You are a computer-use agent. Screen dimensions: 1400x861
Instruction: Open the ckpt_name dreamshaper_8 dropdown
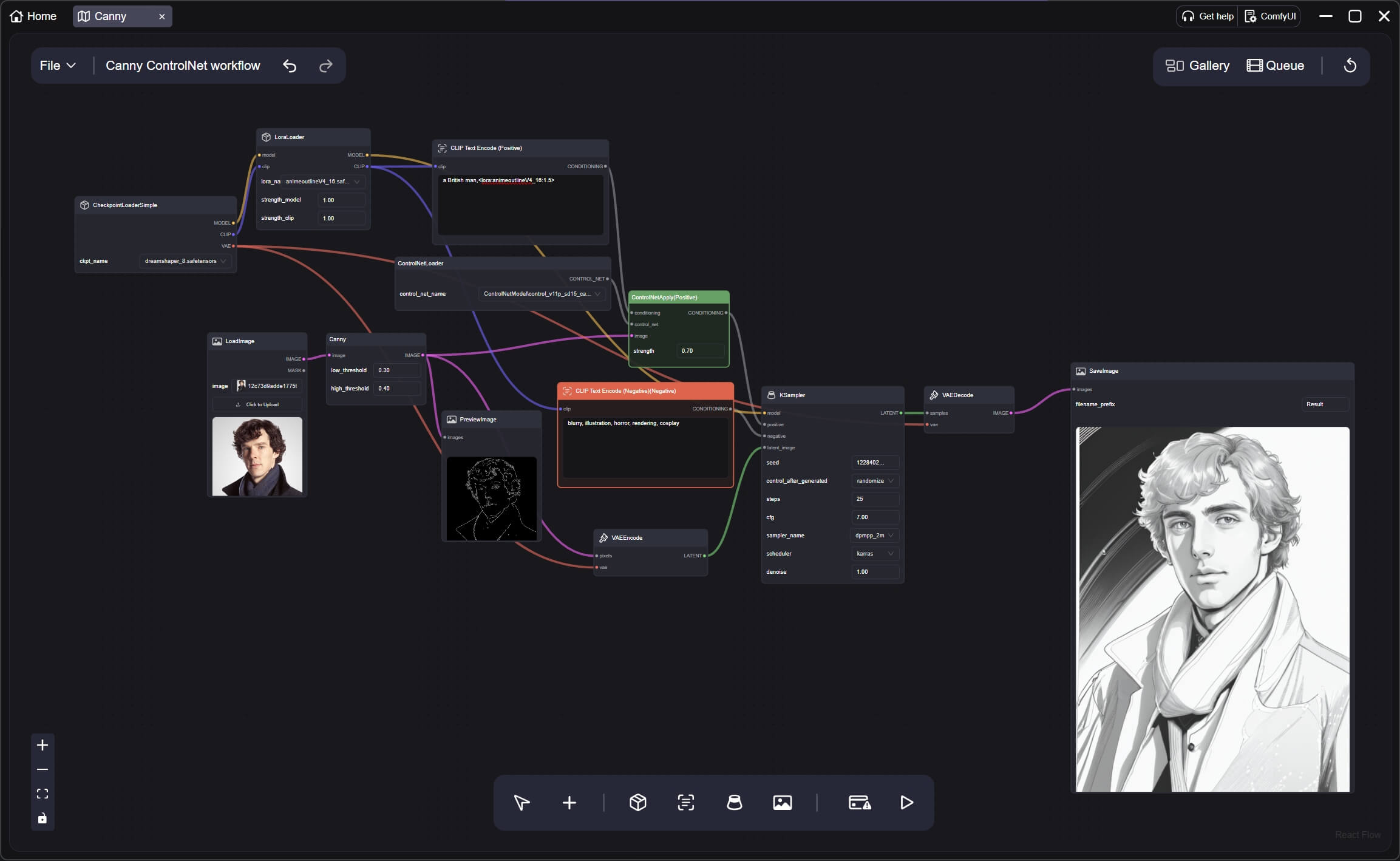point(185,261)
